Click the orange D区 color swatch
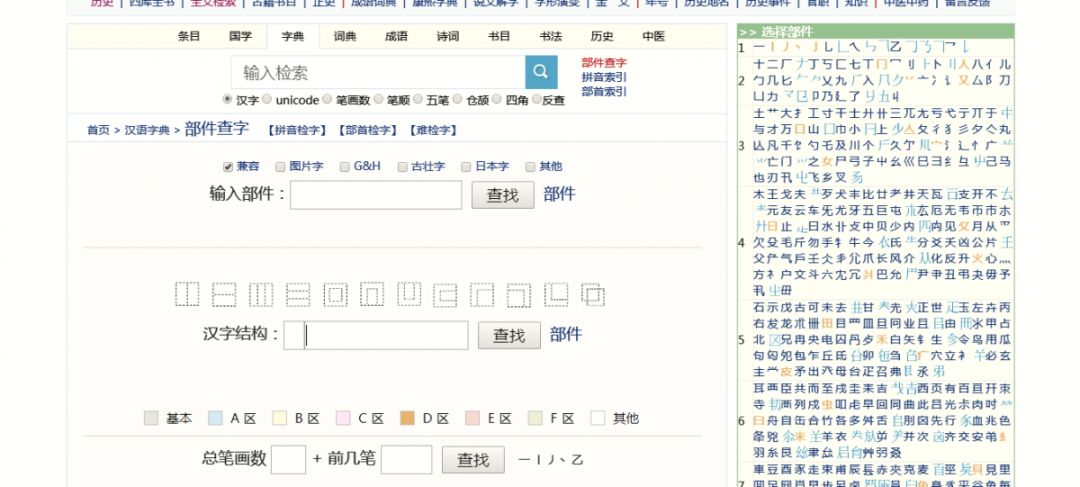 [407, 418]
